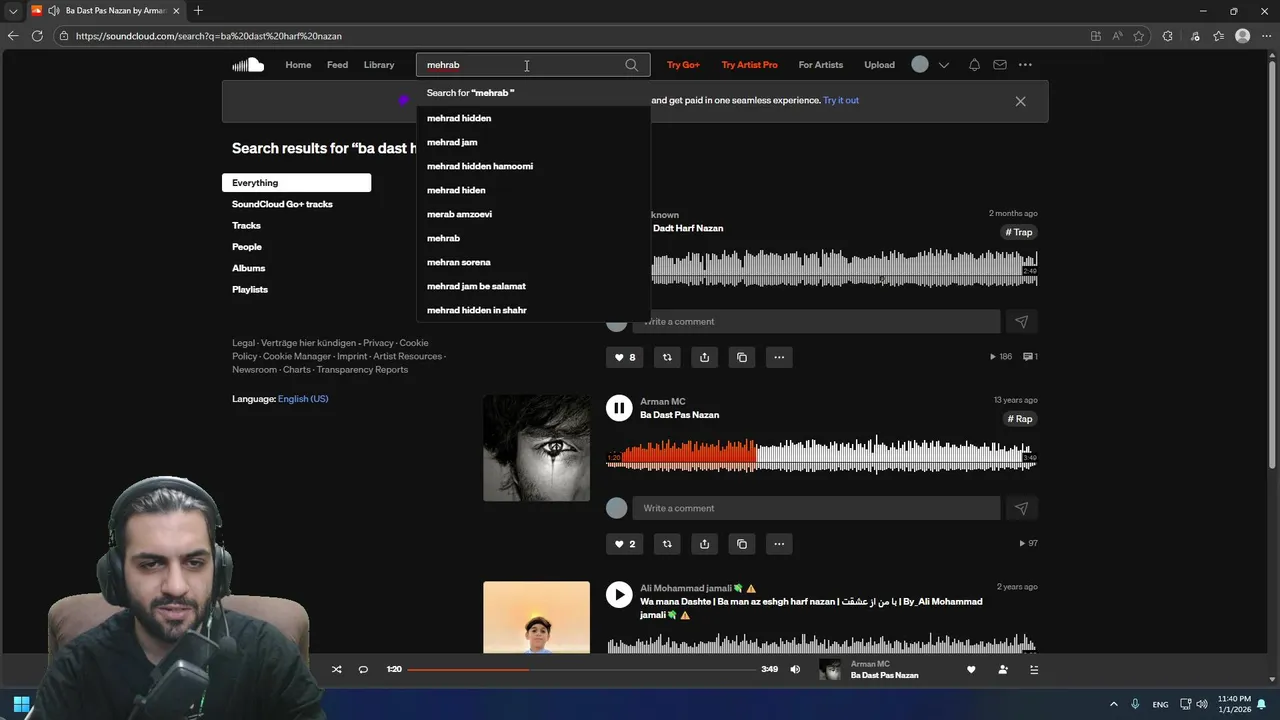Open next-up queue in player bar
Viewport: 1280px width, 720px height.
pyautogui.click(x=1034, y=670)
